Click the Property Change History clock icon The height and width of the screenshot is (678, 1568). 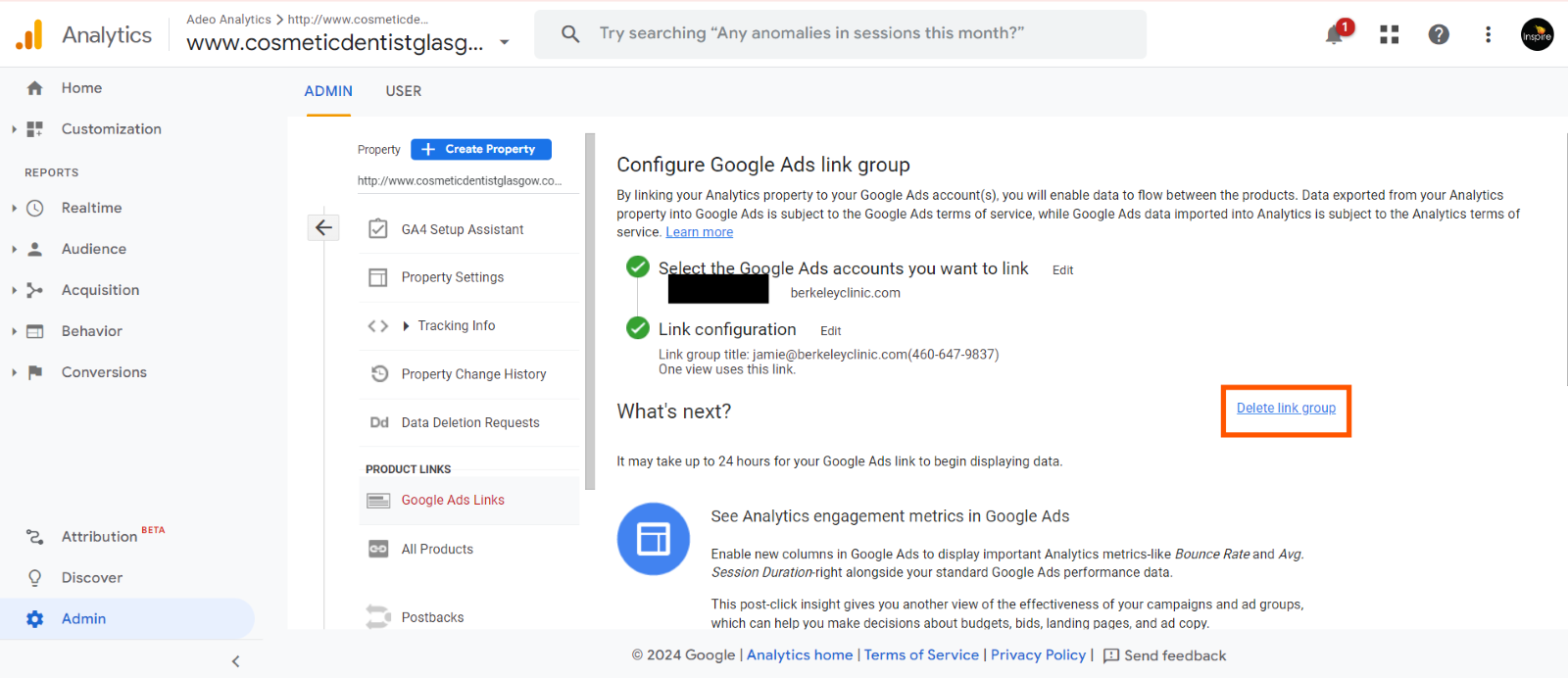[x=379, y=373]
